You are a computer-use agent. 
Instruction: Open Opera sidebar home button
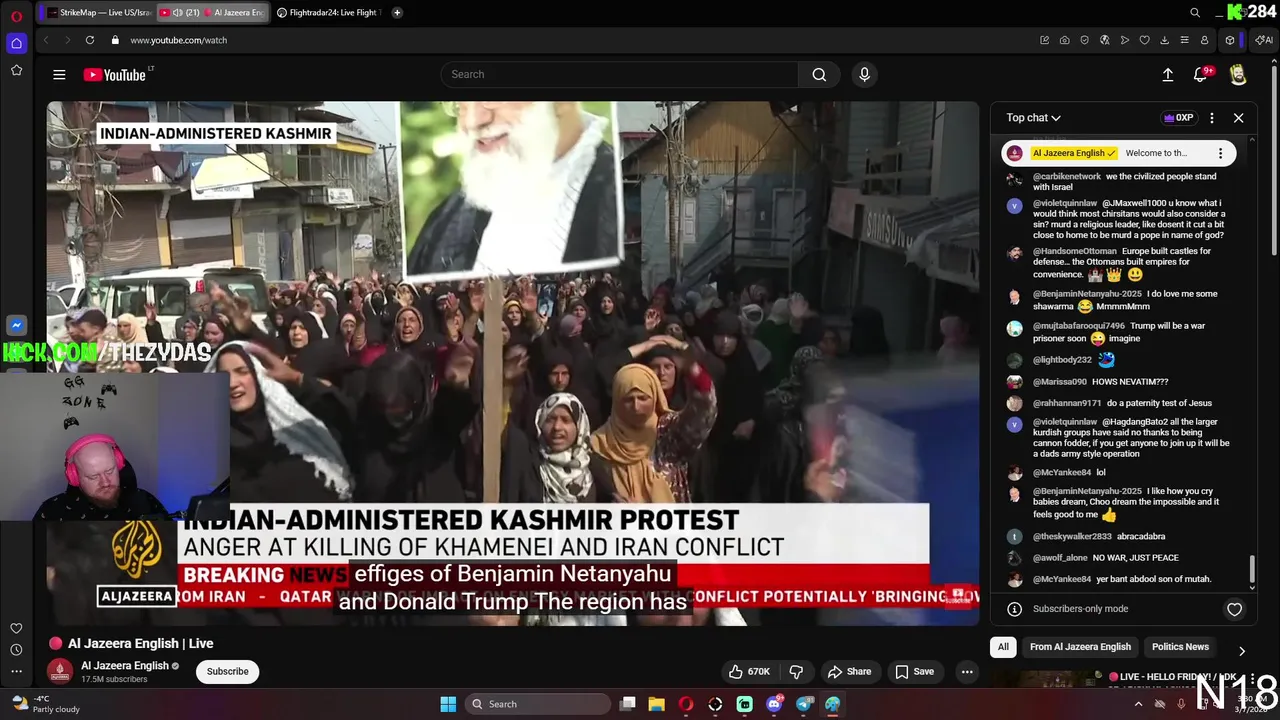tap(16, 43)
